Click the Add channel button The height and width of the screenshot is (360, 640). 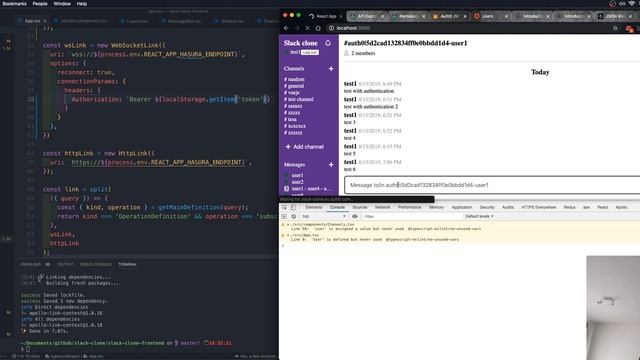(304, 147)
